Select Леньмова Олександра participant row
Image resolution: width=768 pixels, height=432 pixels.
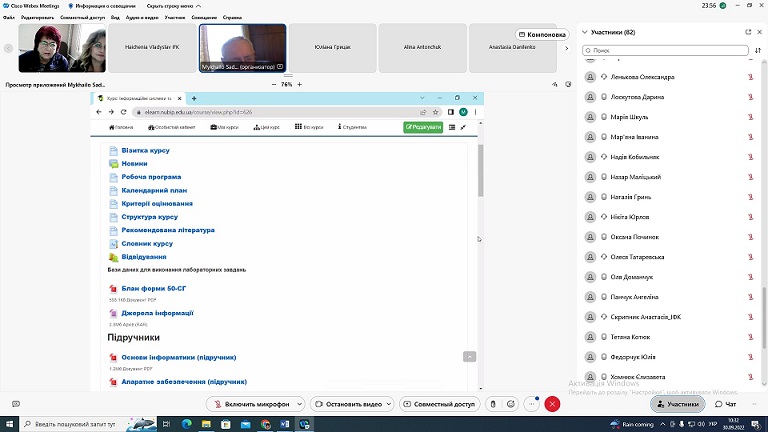tap(670, 77)
